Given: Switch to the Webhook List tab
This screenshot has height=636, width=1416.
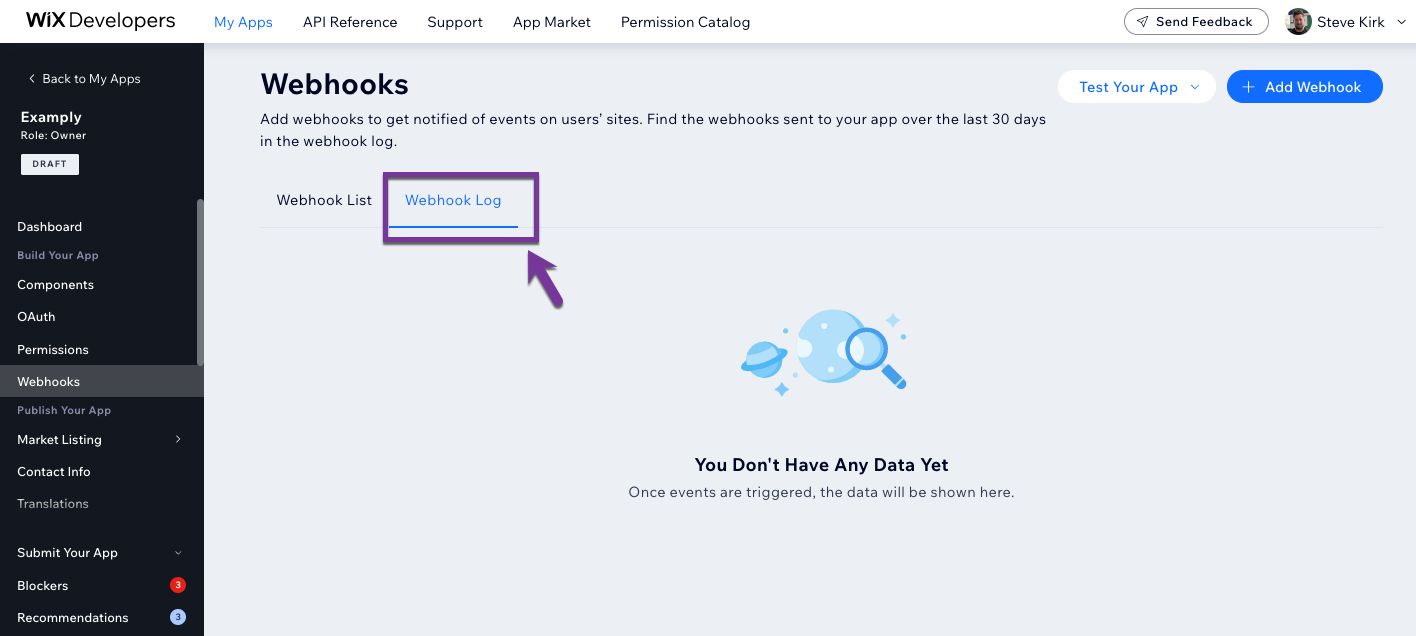Looking at the screenshot, I should pyautogui.click(x=324, y=200).
